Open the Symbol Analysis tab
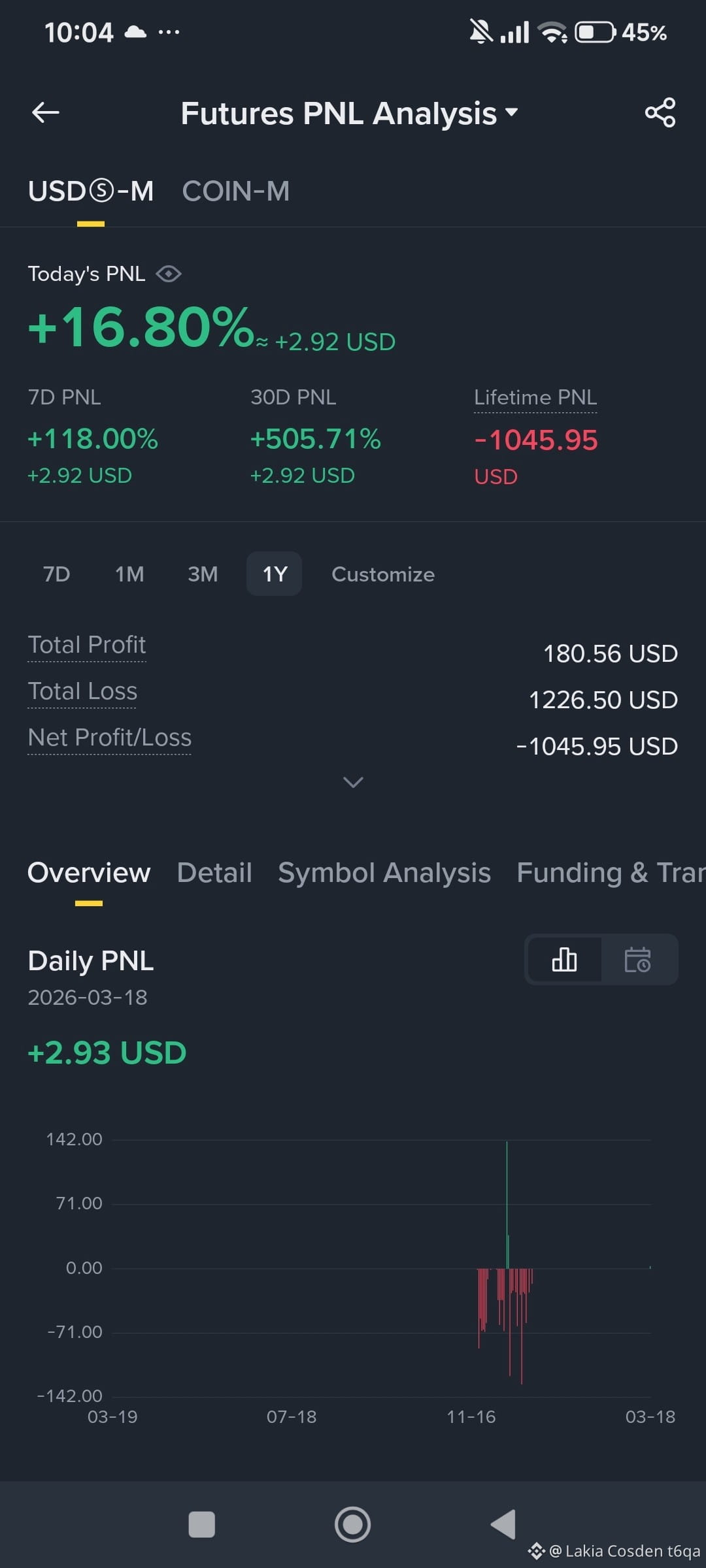 point(384,873)
